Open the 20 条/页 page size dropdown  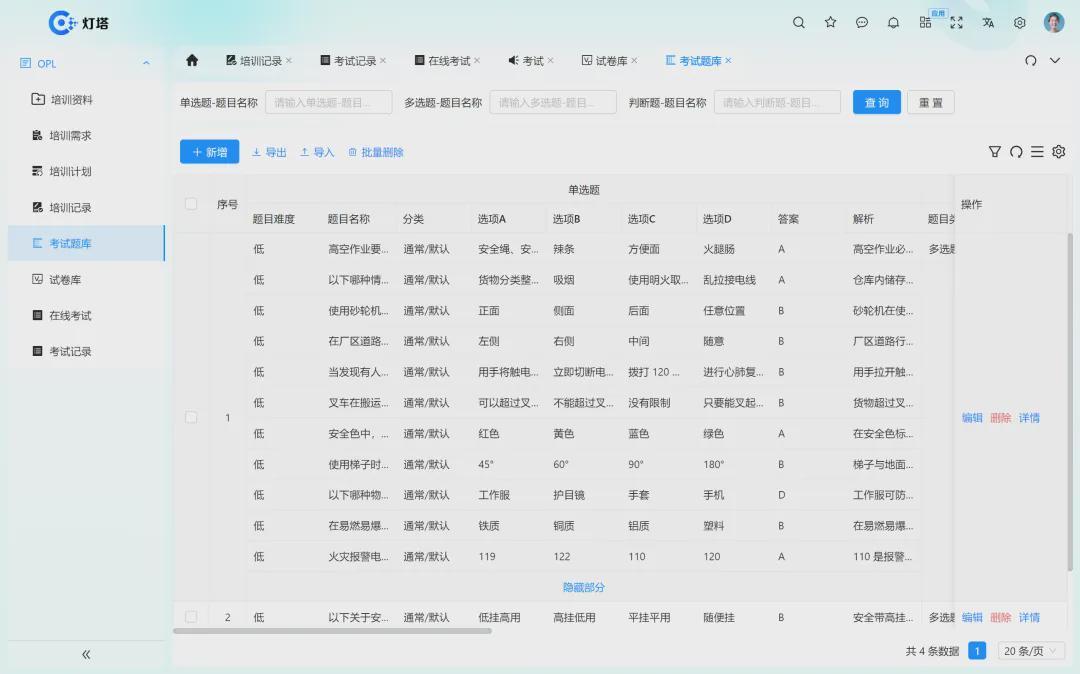point(1030,651)
